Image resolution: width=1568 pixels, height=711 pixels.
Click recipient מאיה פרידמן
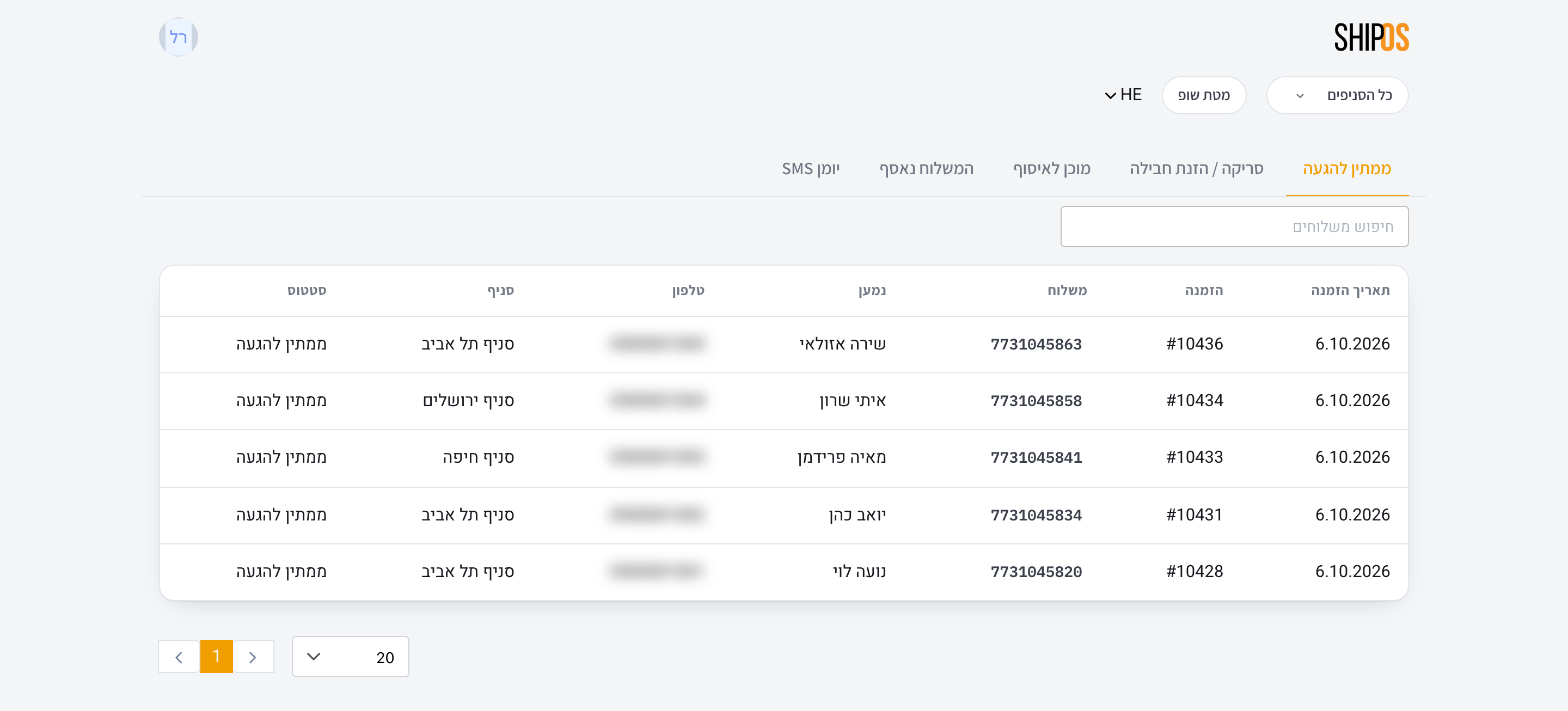[x=841, y=457]
